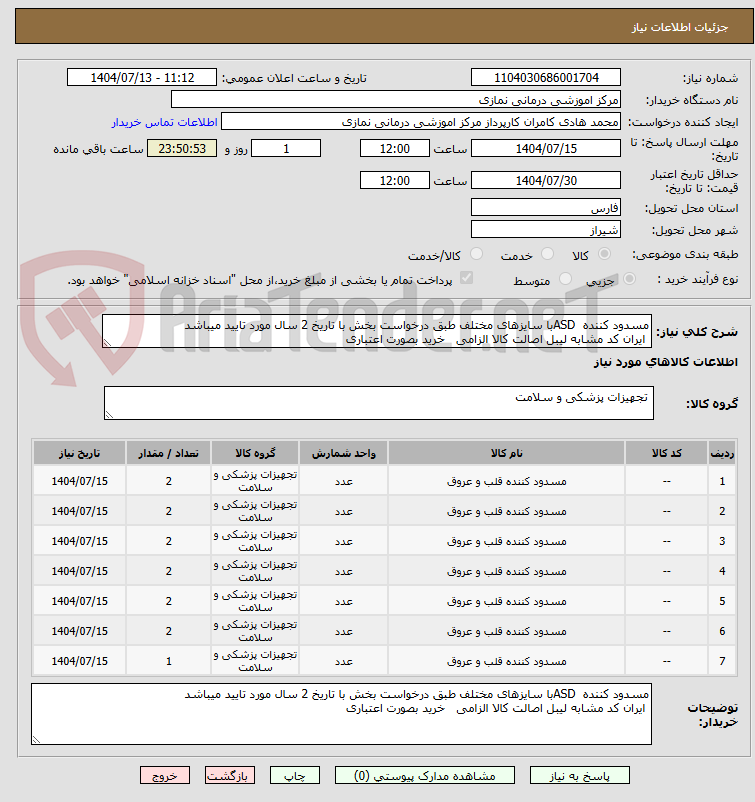Image resolution: width=755 pixels, height=802 pixels.
Task: Click the تعداد / مقدار column header
Action: tap(168, 453)
